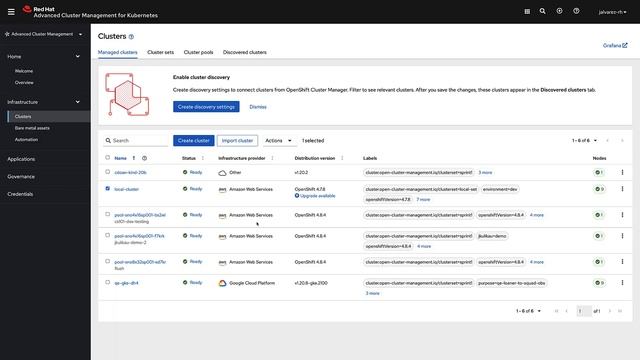Expand the 3 more labels for qe-gke-dh4
640x360 pixels.
point(372,293)
